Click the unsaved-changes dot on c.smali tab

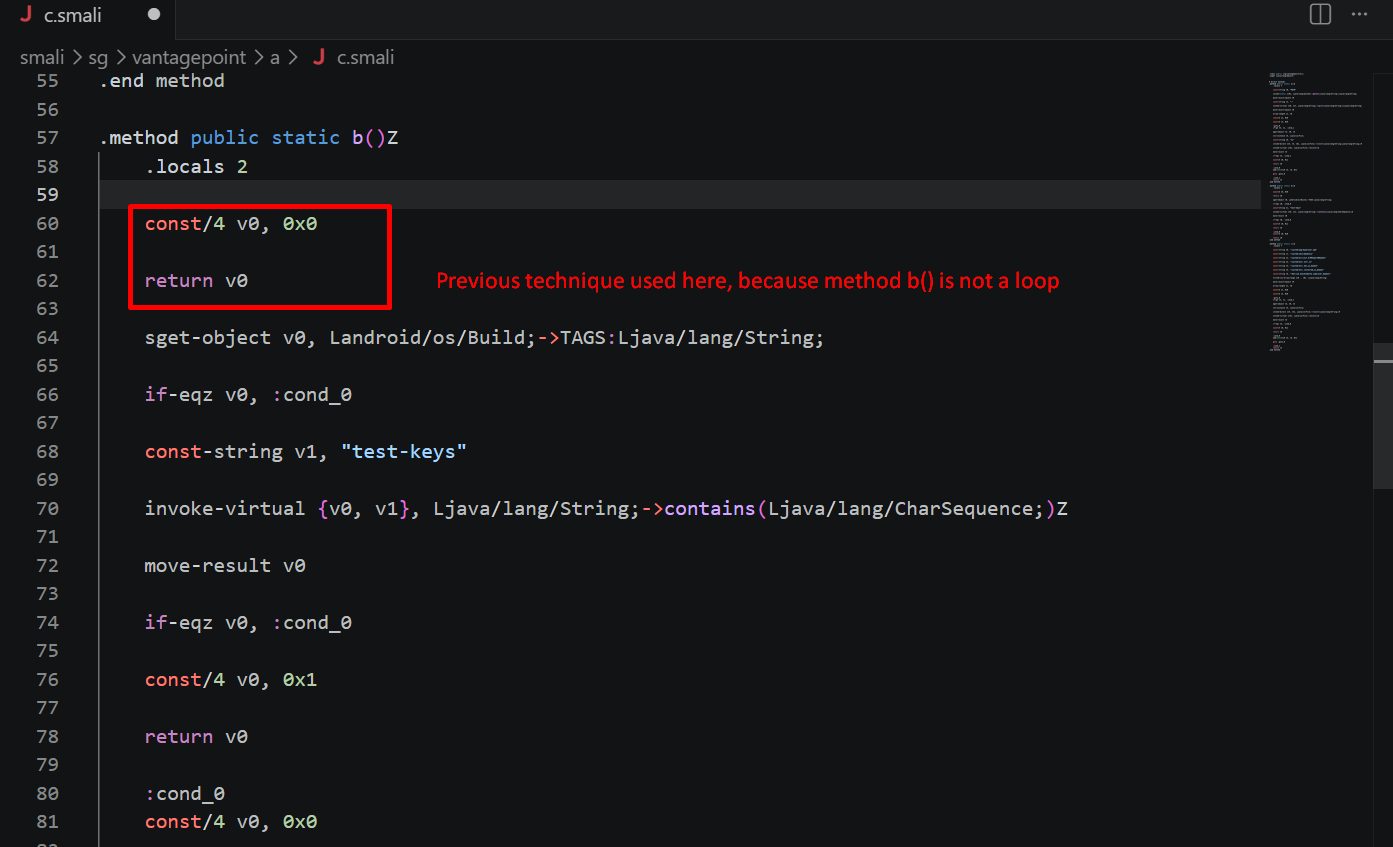tap(154, 15)
